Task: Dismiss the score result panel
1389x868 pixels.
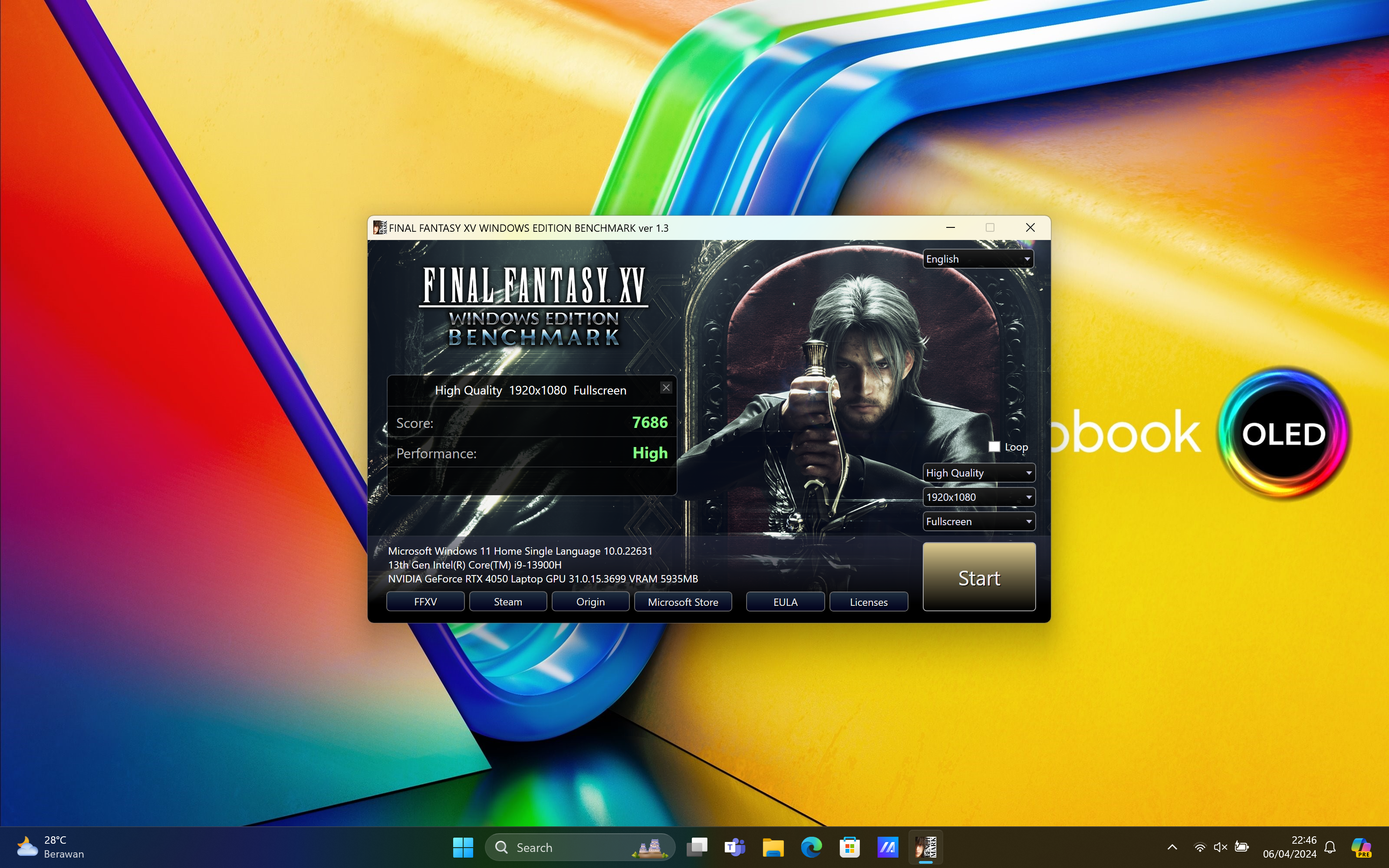Action: click(x=666, y=388)
